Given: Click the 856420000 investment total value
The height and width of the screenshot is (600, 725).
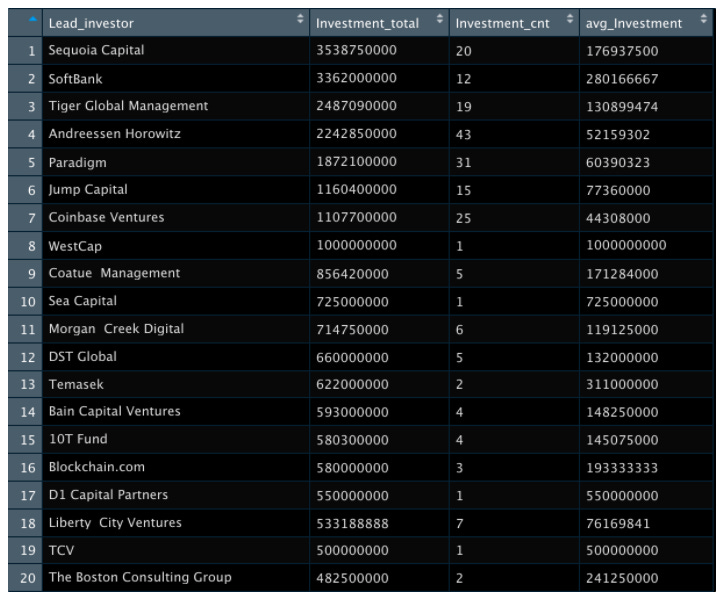Looking at the screenshot, I should click(352, 274).
